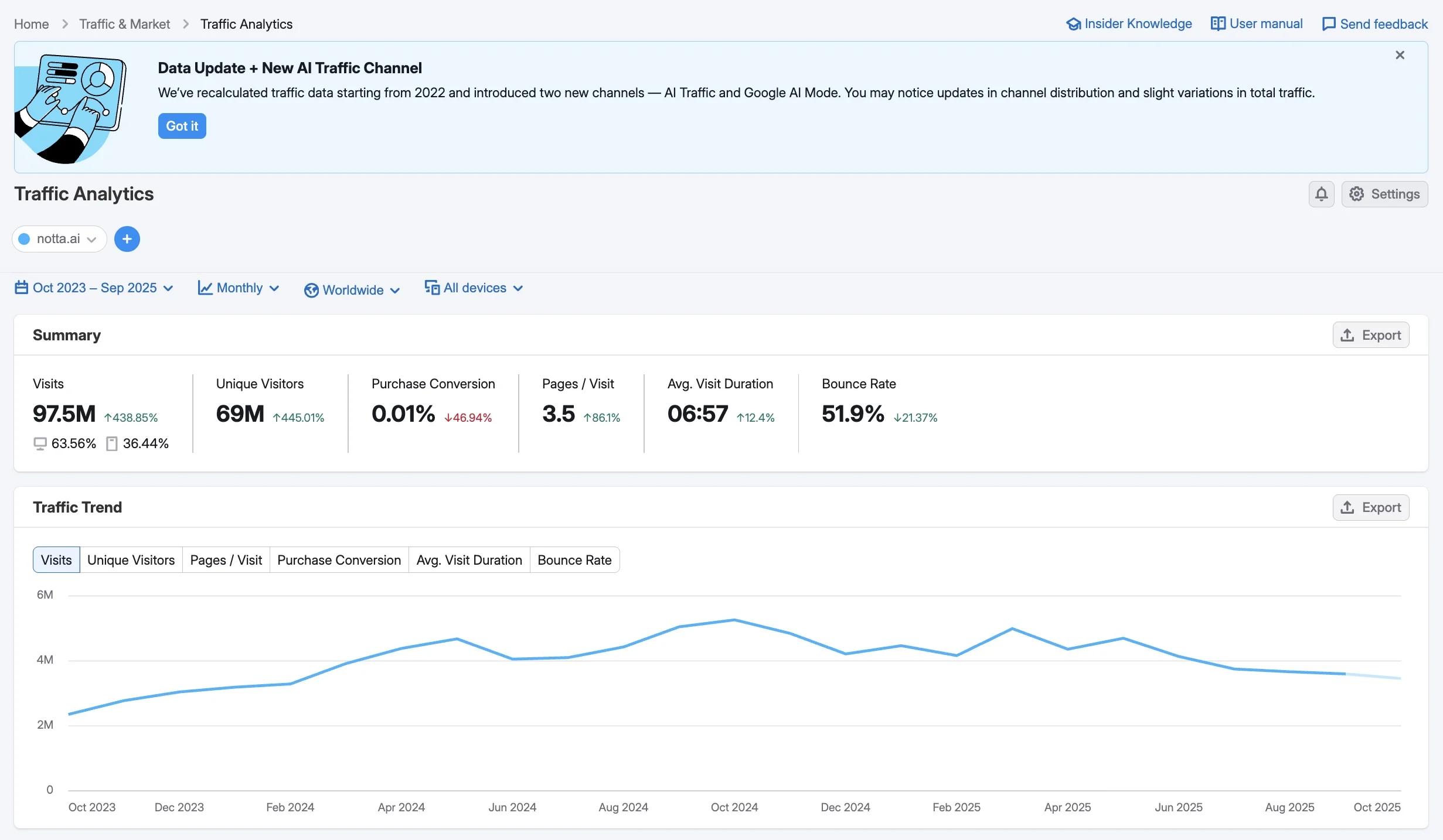Close the Data Update announcement banner

[1400, 54]
